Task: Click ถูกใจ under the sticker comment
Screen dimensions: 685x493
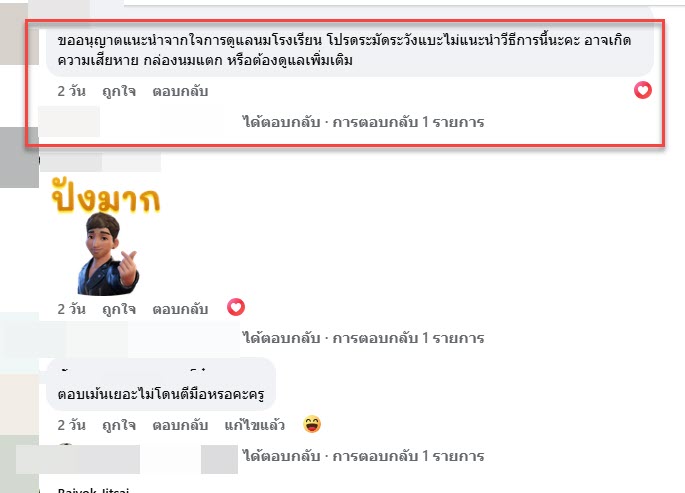Action: click(119, 309)
